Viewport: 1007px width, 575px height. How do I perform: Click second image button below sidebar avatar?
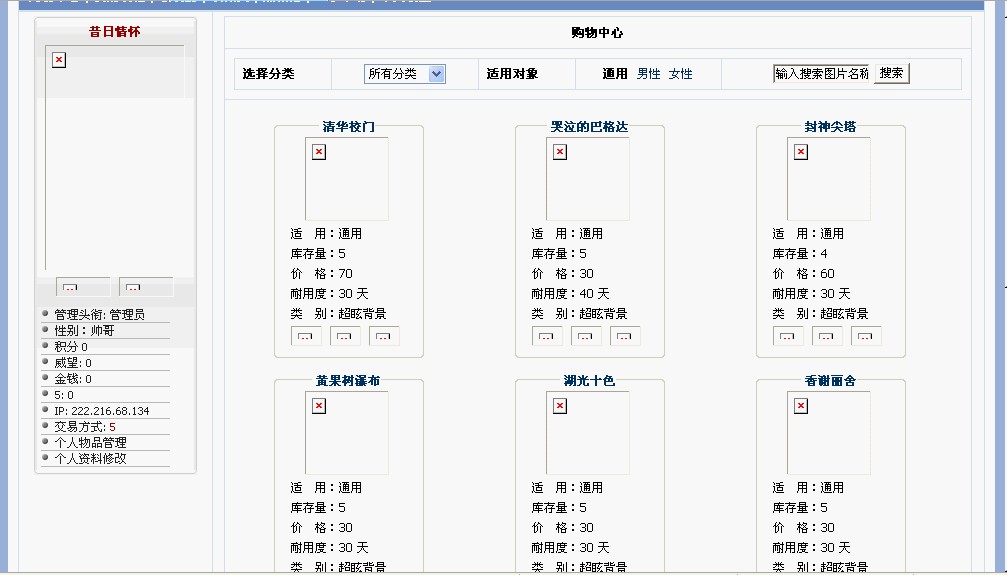pyautogui.click(x=146, y=287)
